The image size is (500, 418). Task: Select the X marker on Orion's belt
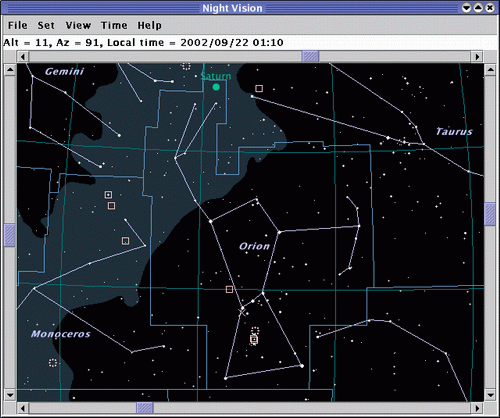click(242, 312)
